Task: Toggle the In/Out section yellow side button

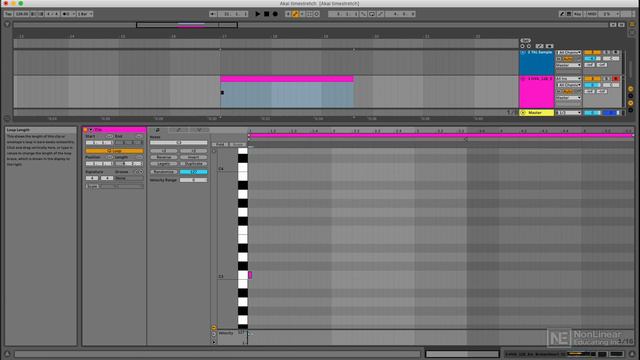Action: click(x=631, y=89)
